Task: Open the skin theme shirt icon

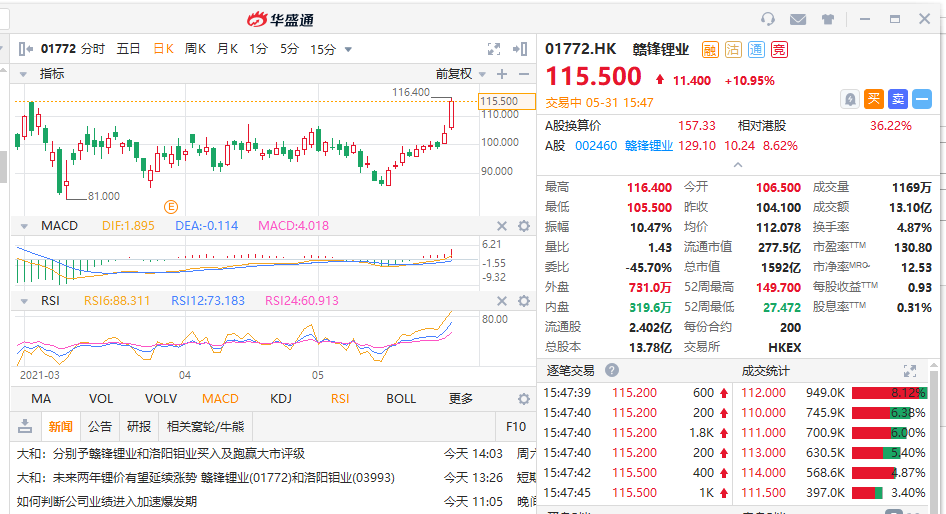Action: tap(828, 19)
